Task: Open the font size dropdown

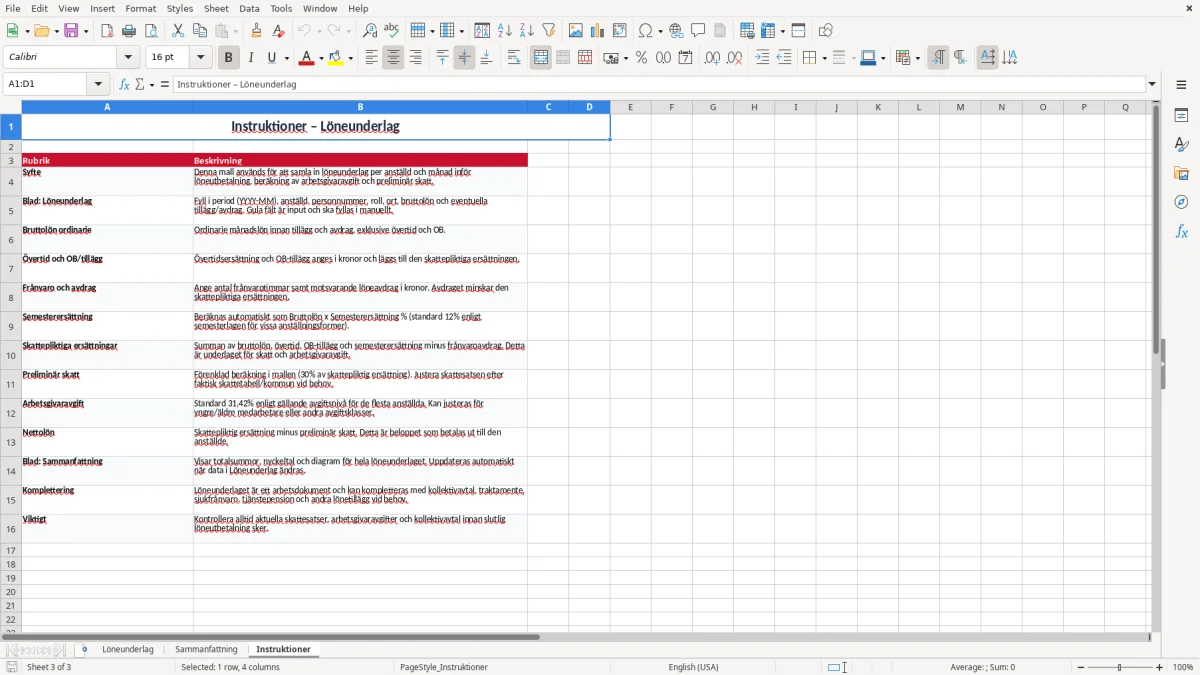Action: click(201, 58)
